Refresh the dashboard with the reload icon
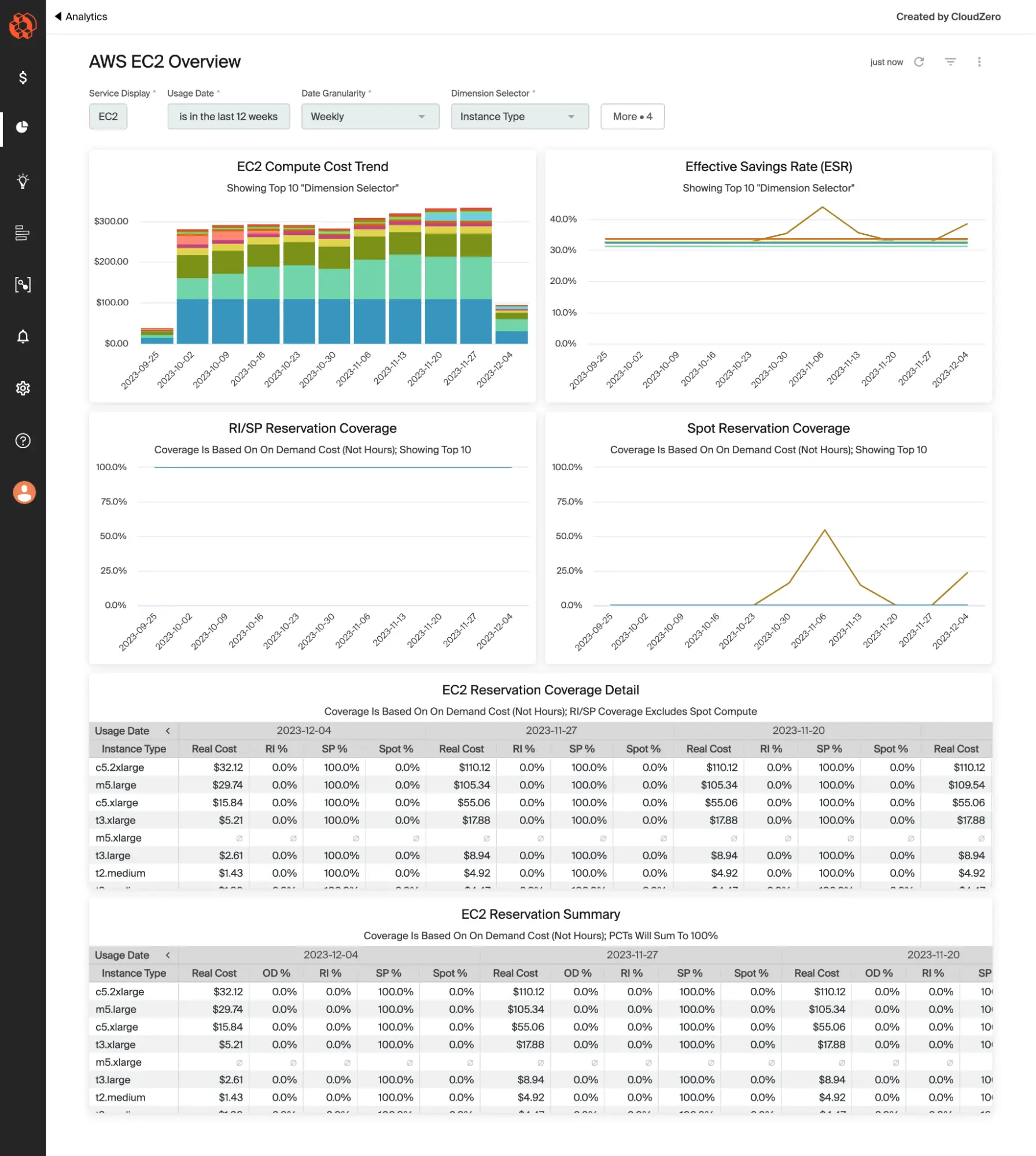 tap(919, 62)
